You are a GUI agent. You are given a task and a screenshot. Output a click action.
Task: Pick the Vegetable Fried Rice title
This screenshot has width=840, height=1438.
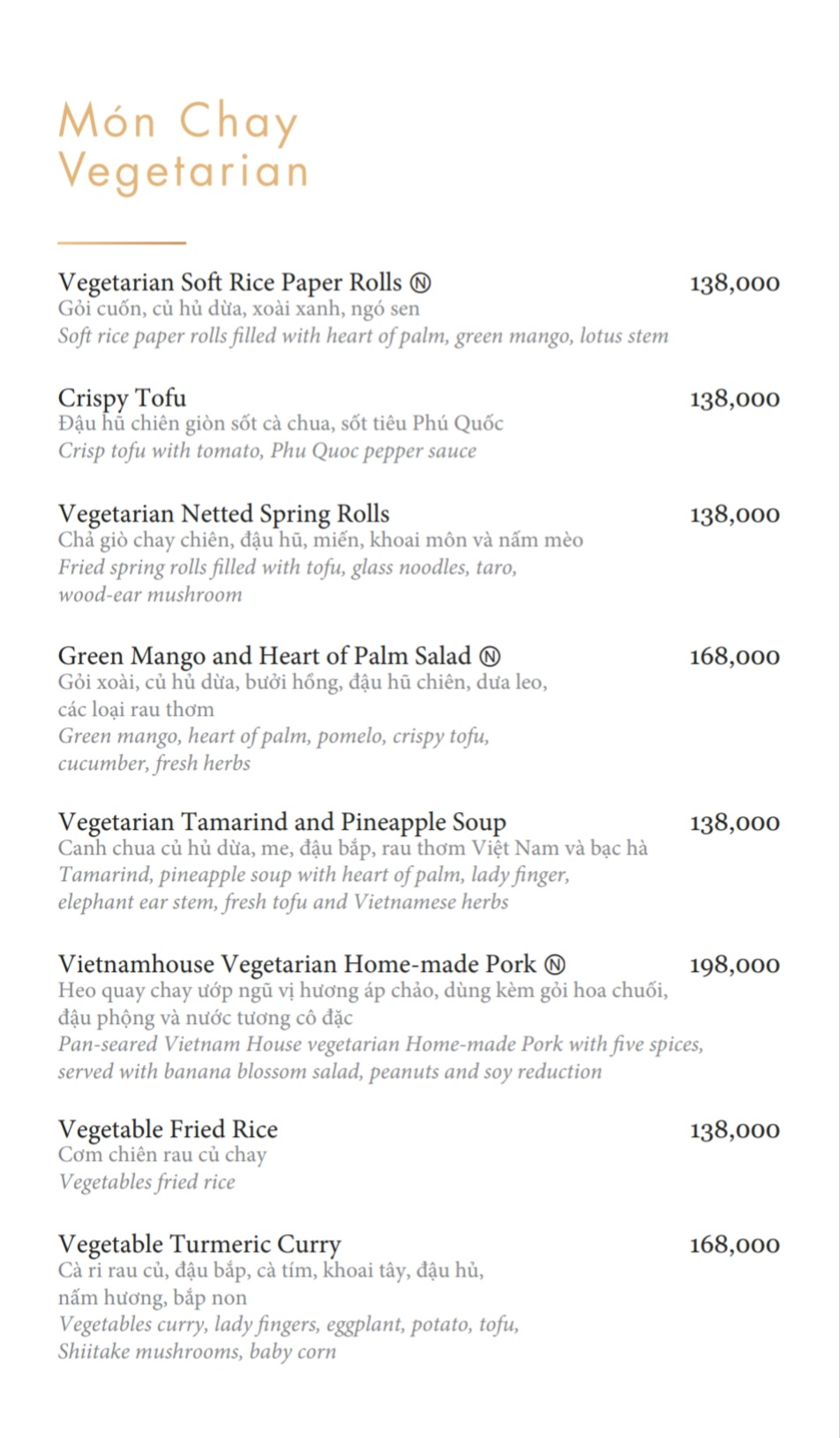pyautogui.click(x=168, y=1129)
